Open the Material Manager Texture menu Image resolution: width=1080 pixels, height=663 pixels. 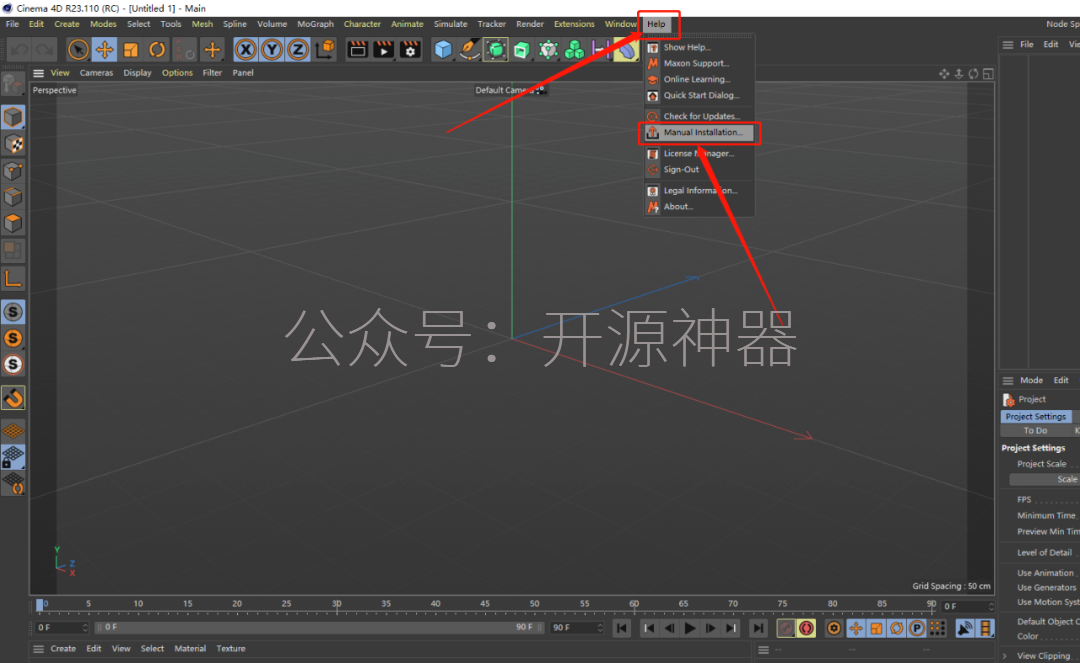(231, 649)
